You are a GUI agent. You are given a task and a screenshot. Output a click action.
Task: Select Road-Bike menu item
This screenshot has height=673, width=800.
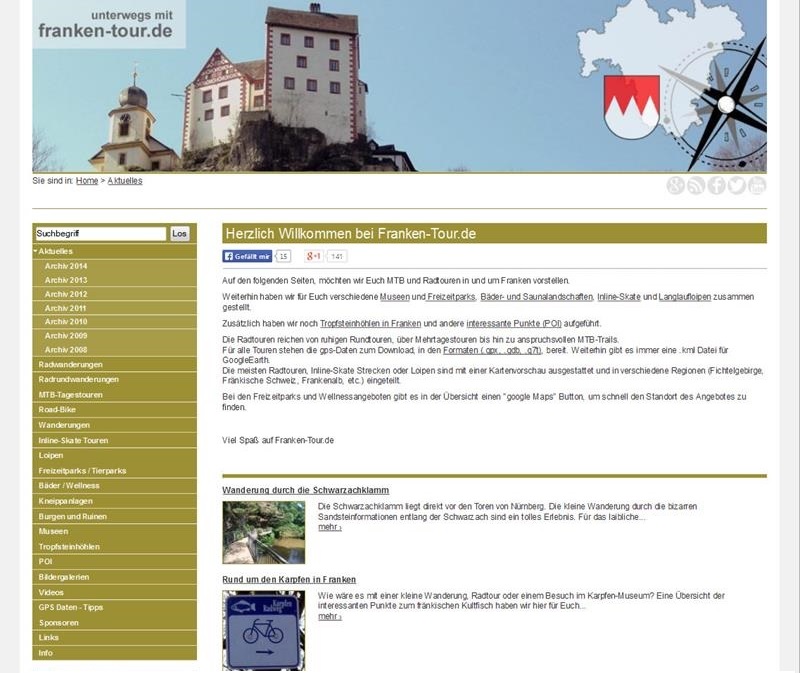coord(114,409)
